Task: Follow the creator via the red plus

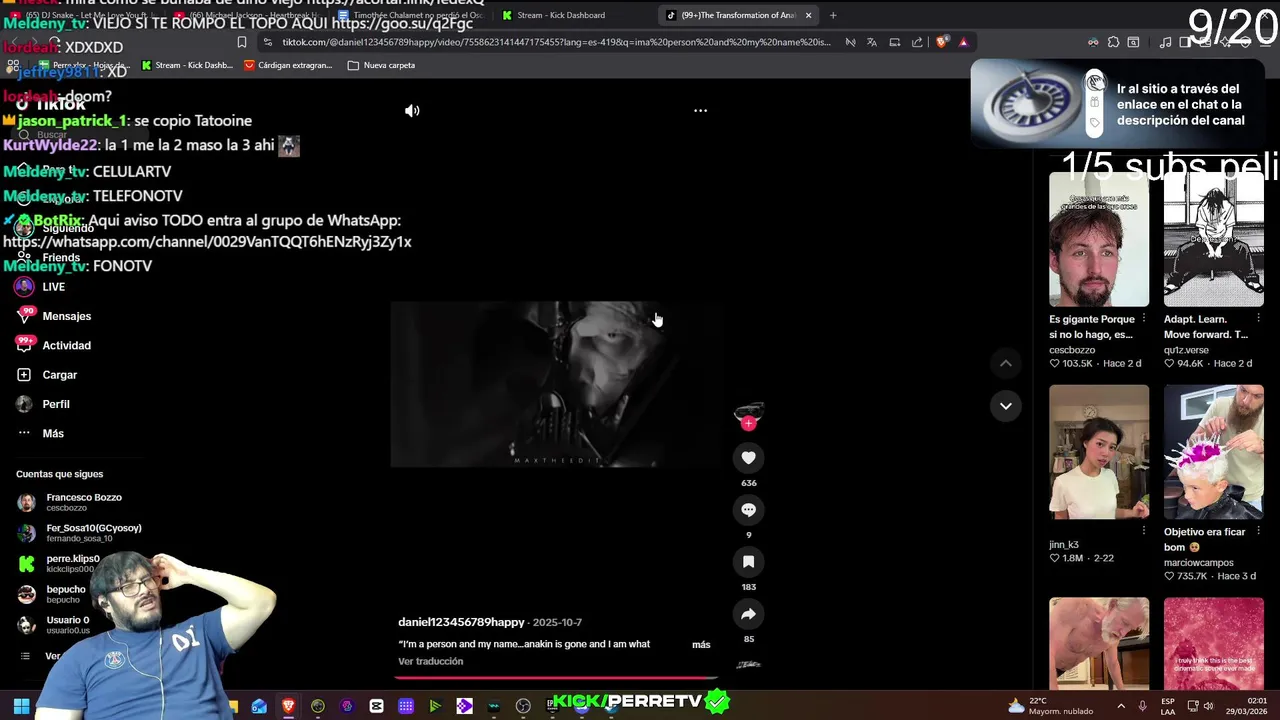Action: point(748,423)
